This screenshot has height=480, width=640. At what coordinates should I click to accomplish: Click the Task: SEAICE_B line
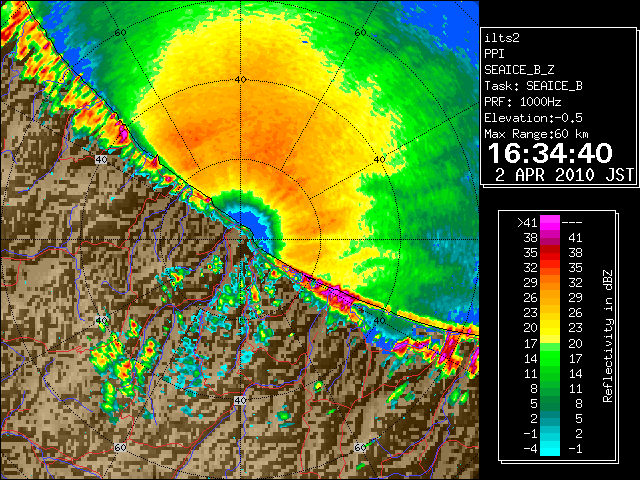click(x=533, y=86)
